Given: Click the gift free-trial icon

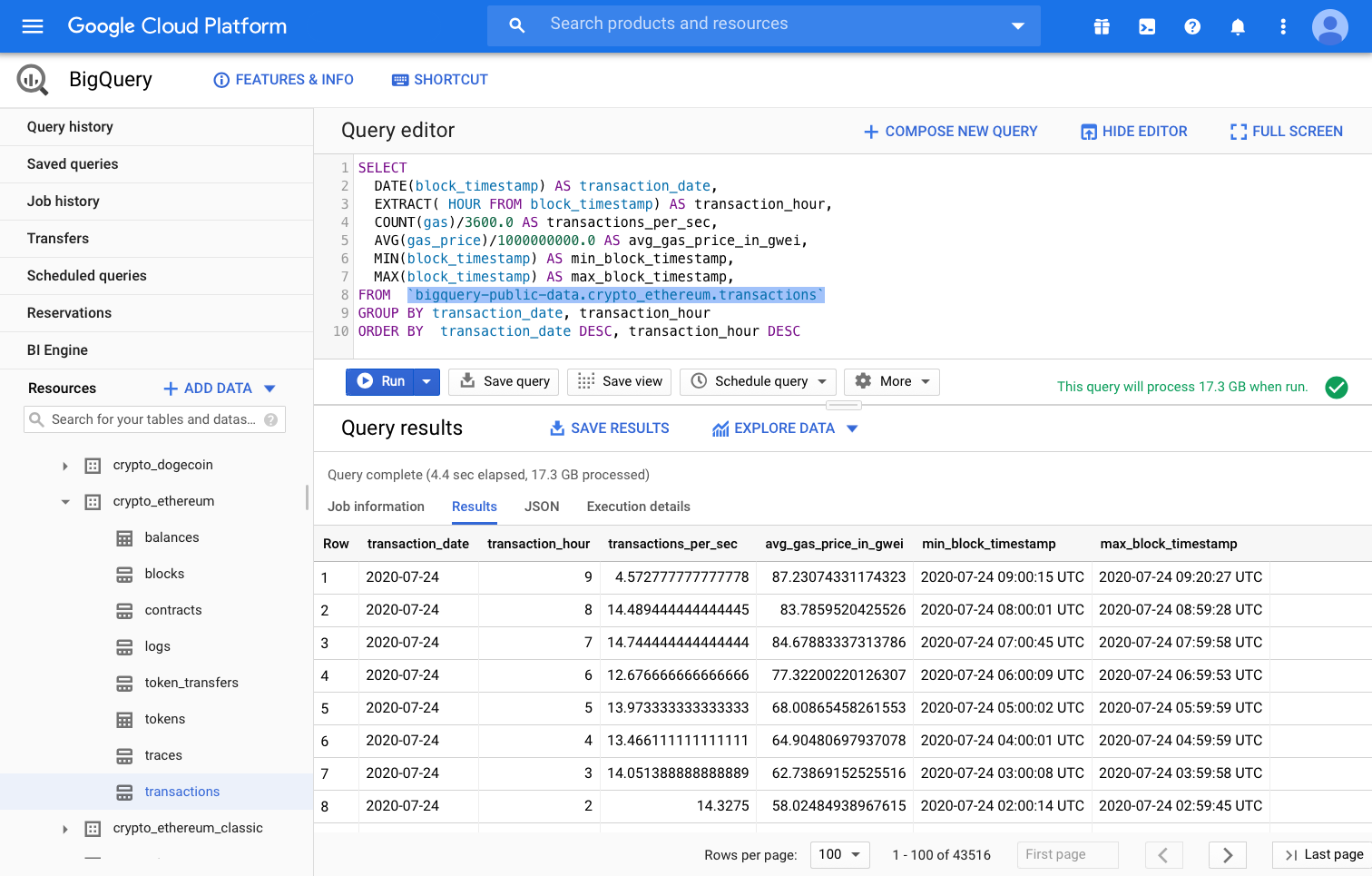Looking at the screenshot, I should pyautogui.click(x=1102, y=26).
